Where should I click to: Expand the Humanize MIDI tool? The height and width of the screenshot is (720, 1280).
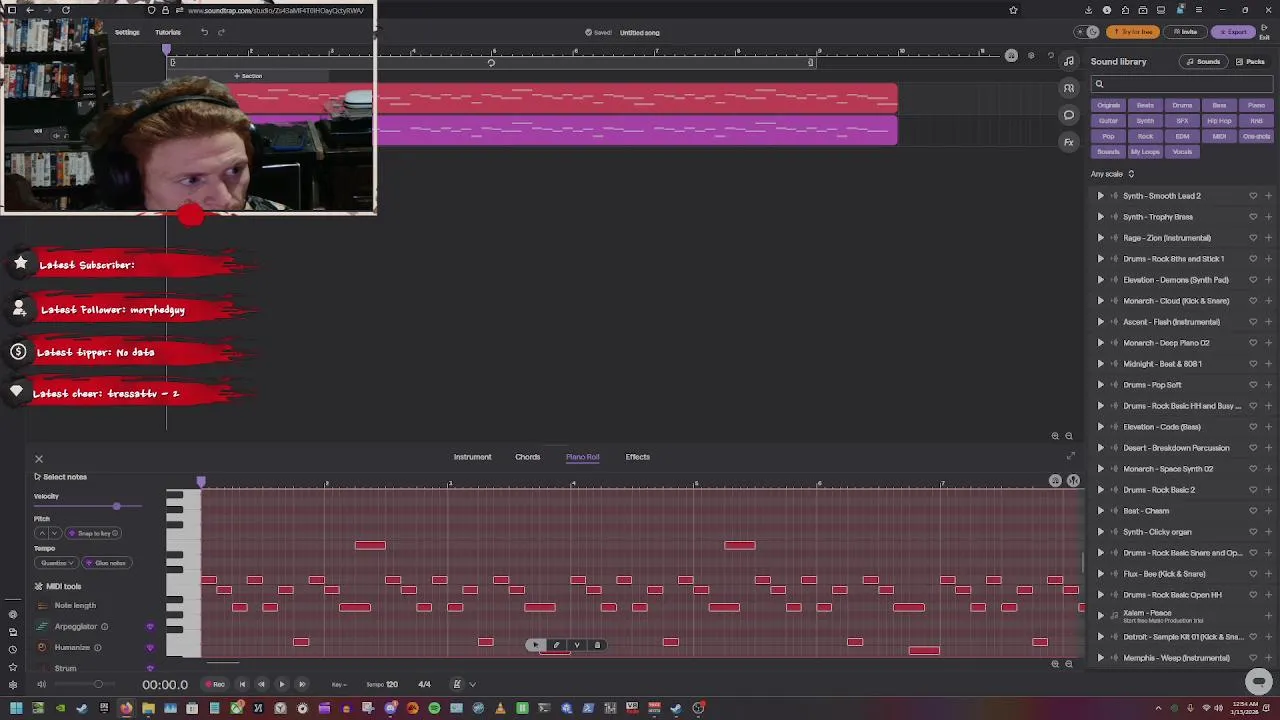pos(72,648)
